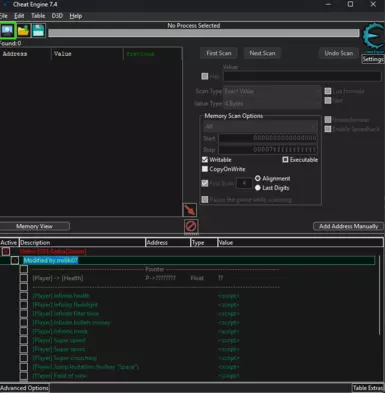
Task: Click the scan Value input field
Action: pos(302,76)
